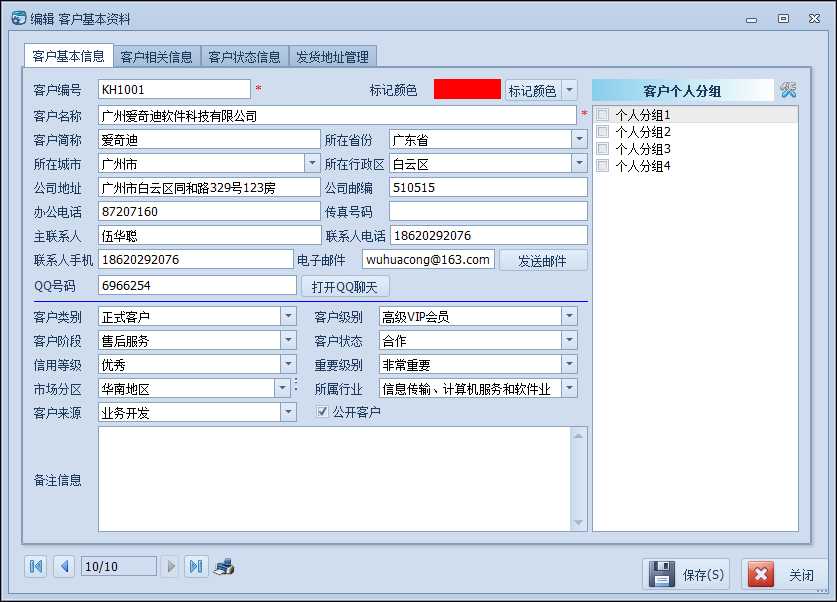Open the 客户状态 dropdown

(569, 340)
